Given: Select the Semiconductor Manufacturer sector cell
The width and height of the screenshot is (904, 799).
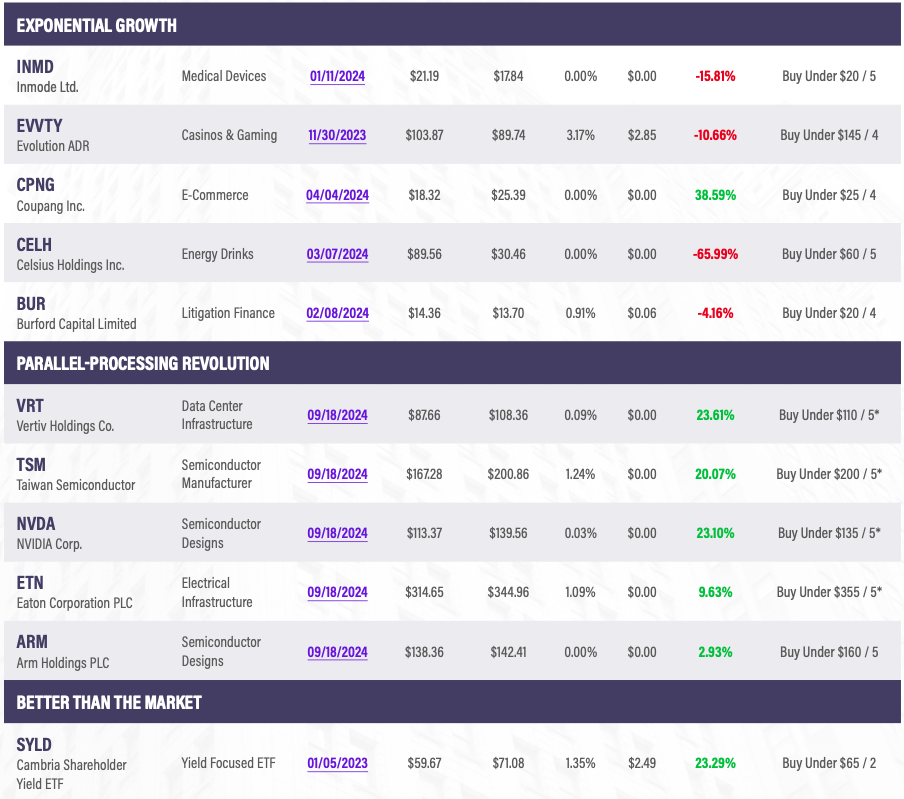Looking at the screenshot, I should [221, 474].
